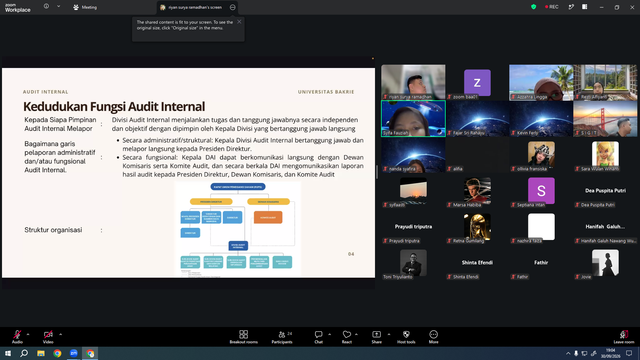640x360 pixels.
Task: Click the organisation structure chart on slide
Action: (238, 229)
